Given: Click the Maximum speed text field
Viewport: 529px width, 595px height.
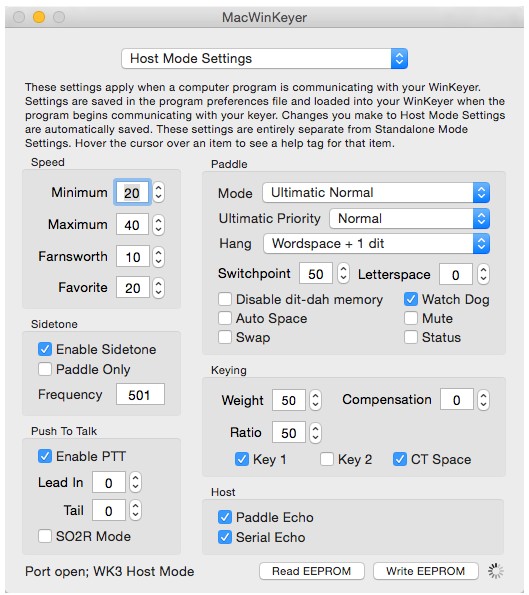Looking at the screenshot, I should (132, 225).
